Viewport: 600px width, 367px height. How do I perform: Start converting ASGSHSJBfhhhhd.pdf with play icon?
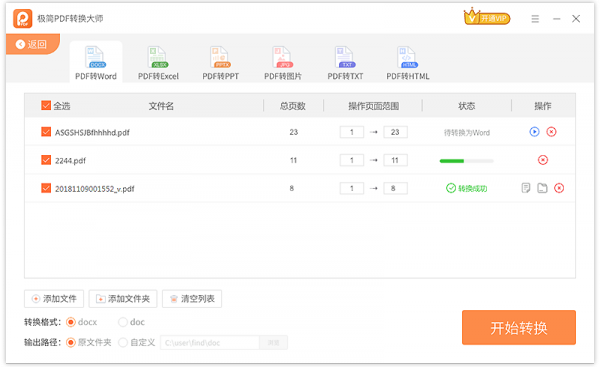click(x=535, y=132)
